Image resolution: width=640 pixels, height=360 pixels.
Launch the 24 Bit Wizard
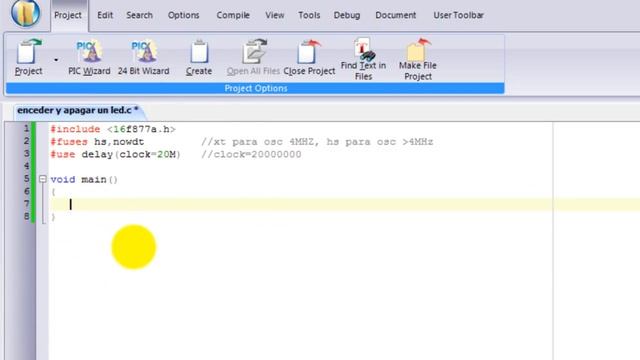click(x=144, y=57)
